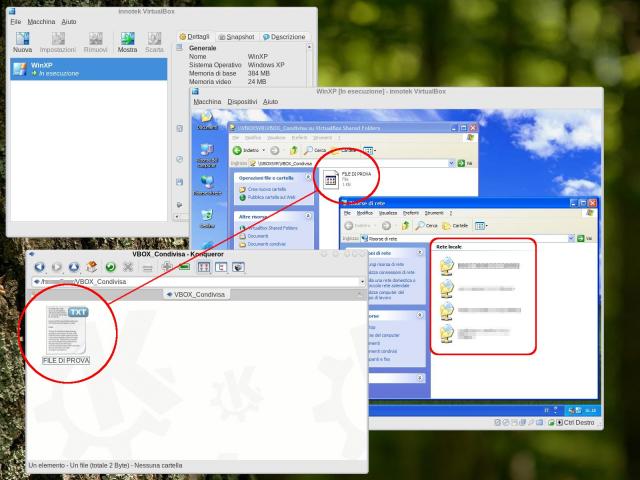Switch to the Descrizione tab
640x480 pixels.
pyautogui.click(x=284, y=37)
